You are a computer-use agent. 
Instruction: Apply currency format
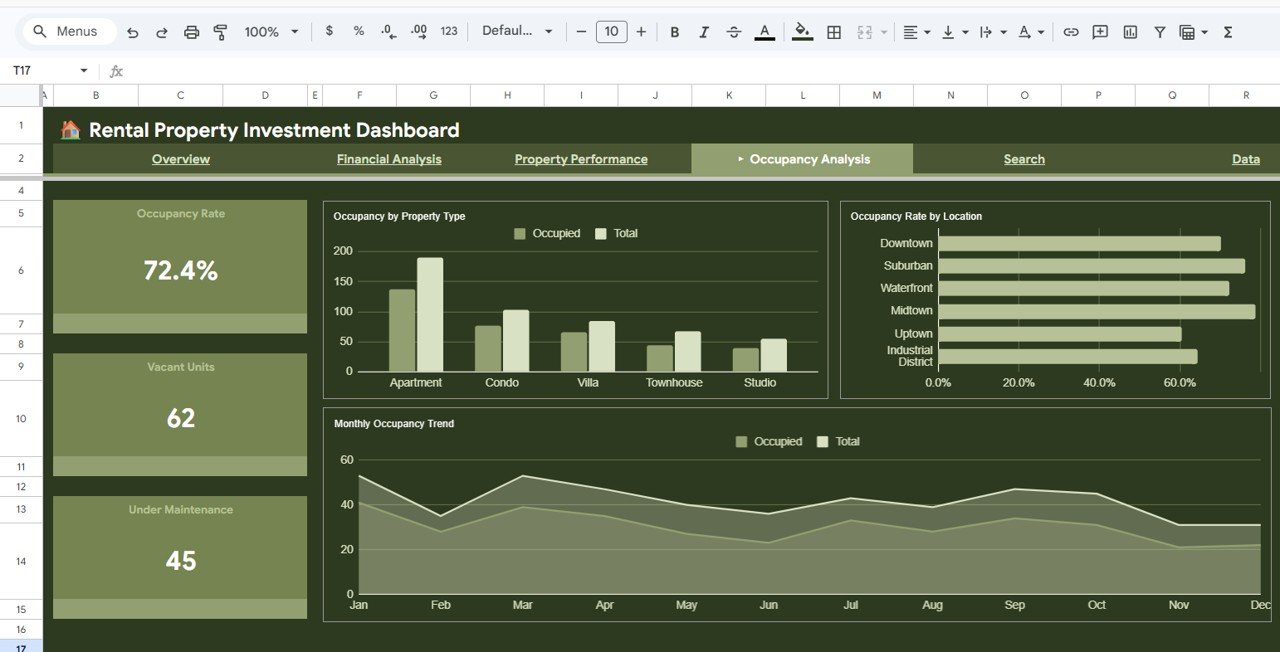click(329, 31)
